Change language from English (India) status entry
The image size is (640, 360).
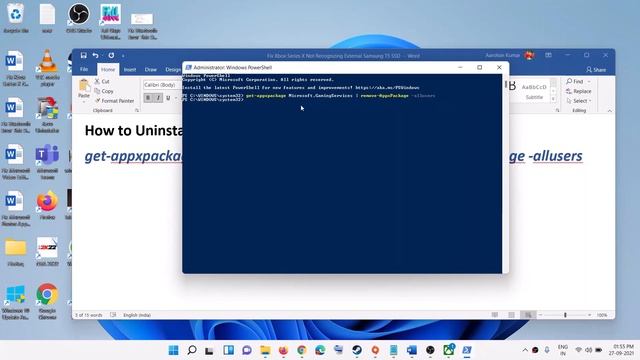(137, 315)
